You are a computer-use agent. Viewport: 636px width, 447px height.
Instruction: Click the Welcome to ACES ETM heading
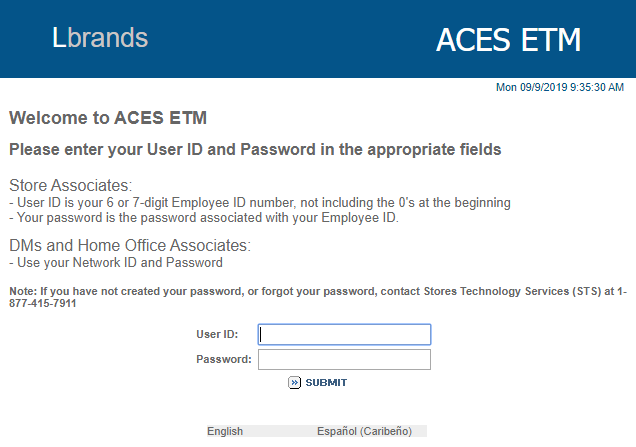(108, 118)
